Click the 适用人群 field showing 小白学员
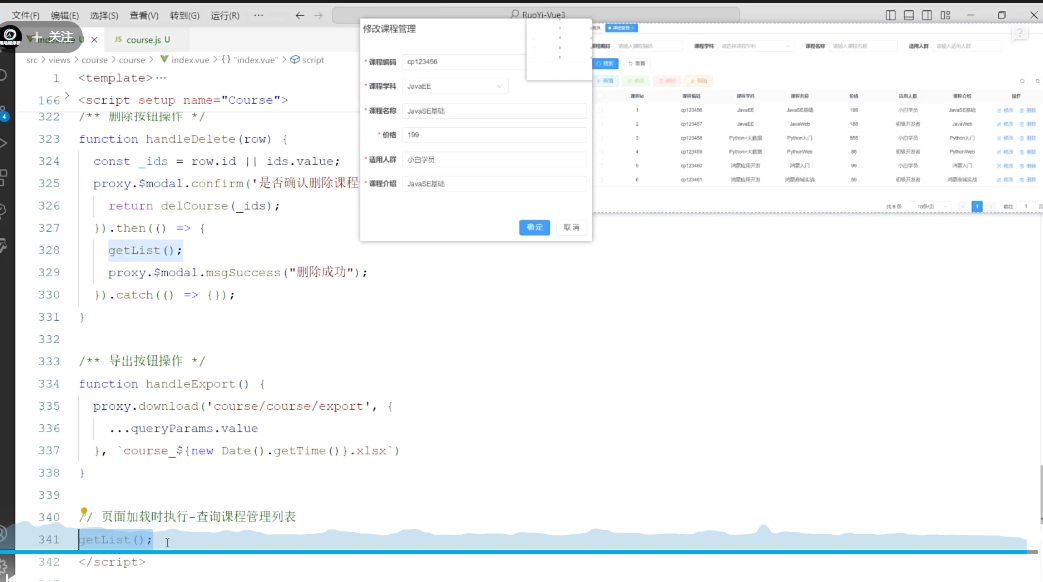Image resolution: width=1043 pixels, height=582 pixels. [494, 159]
